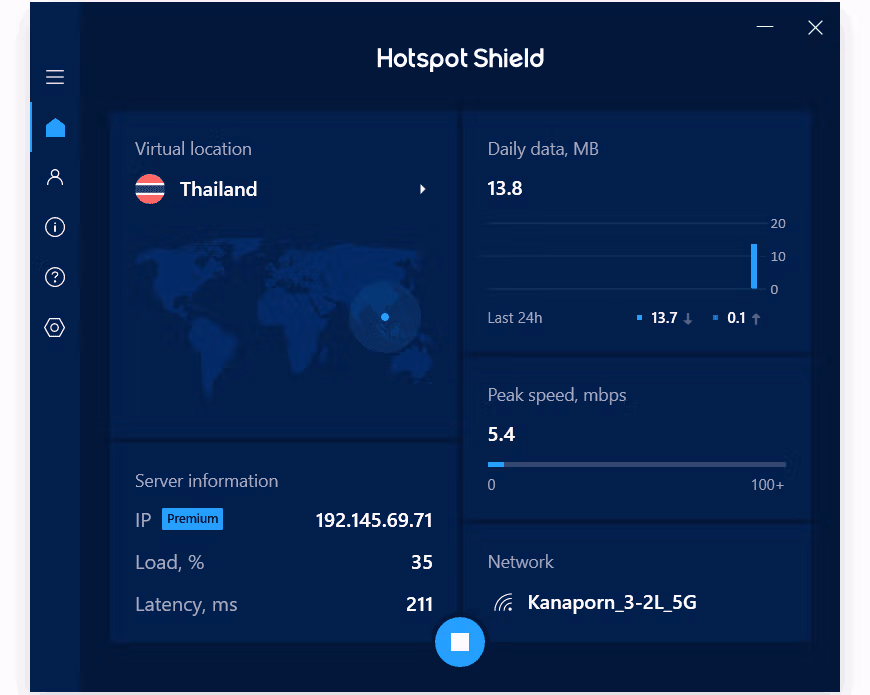Click the Peak speed, mbps heading
The image size is (870, 695).
pyautogui.click(x=557, y=395)
